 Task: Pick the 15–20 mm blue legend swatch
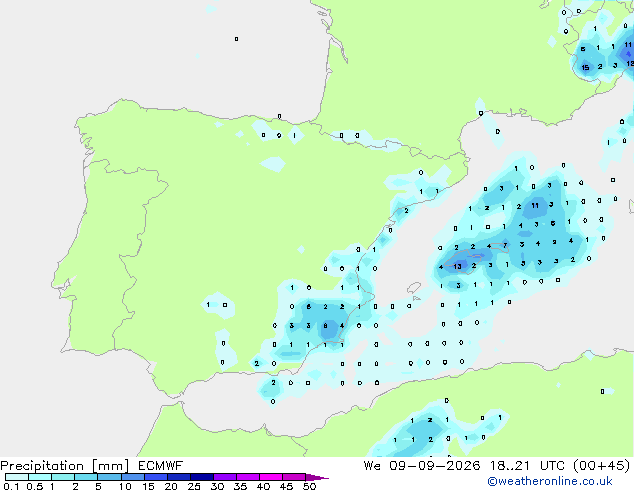[156, 477]
